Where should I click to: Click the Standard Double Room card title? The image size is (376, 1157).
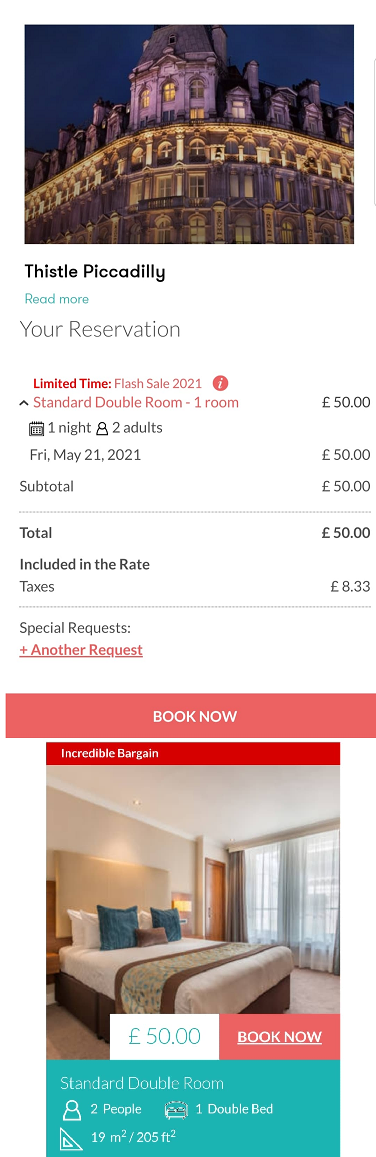[142, 1083]
